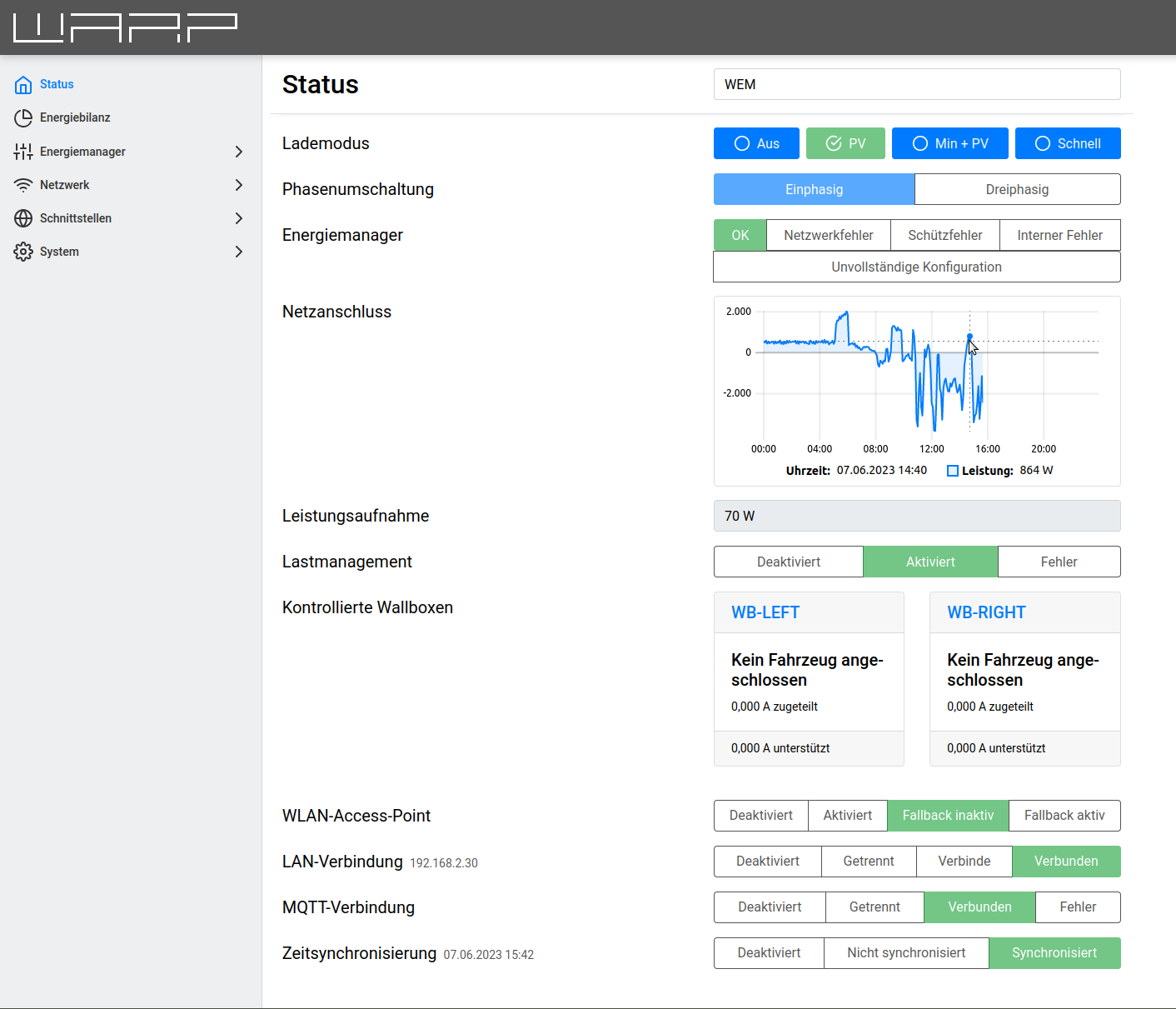Viewport: 1176px width, 1009px height.
Task: Expand the Netzwerk menu chevron
Action: pos(239,185)
